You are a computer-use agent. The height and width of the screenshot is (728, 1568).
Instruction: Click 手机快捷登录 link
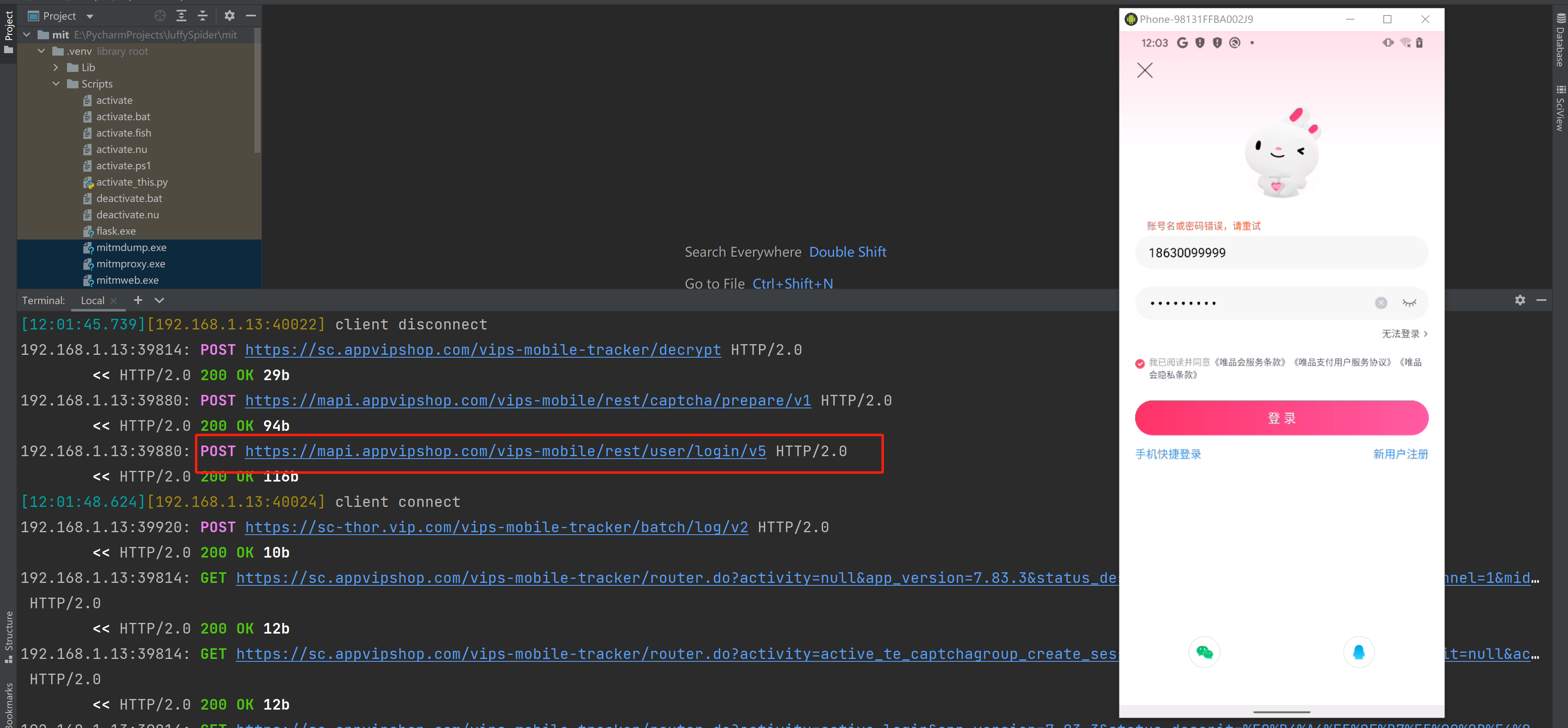[x=1168, y=454]
